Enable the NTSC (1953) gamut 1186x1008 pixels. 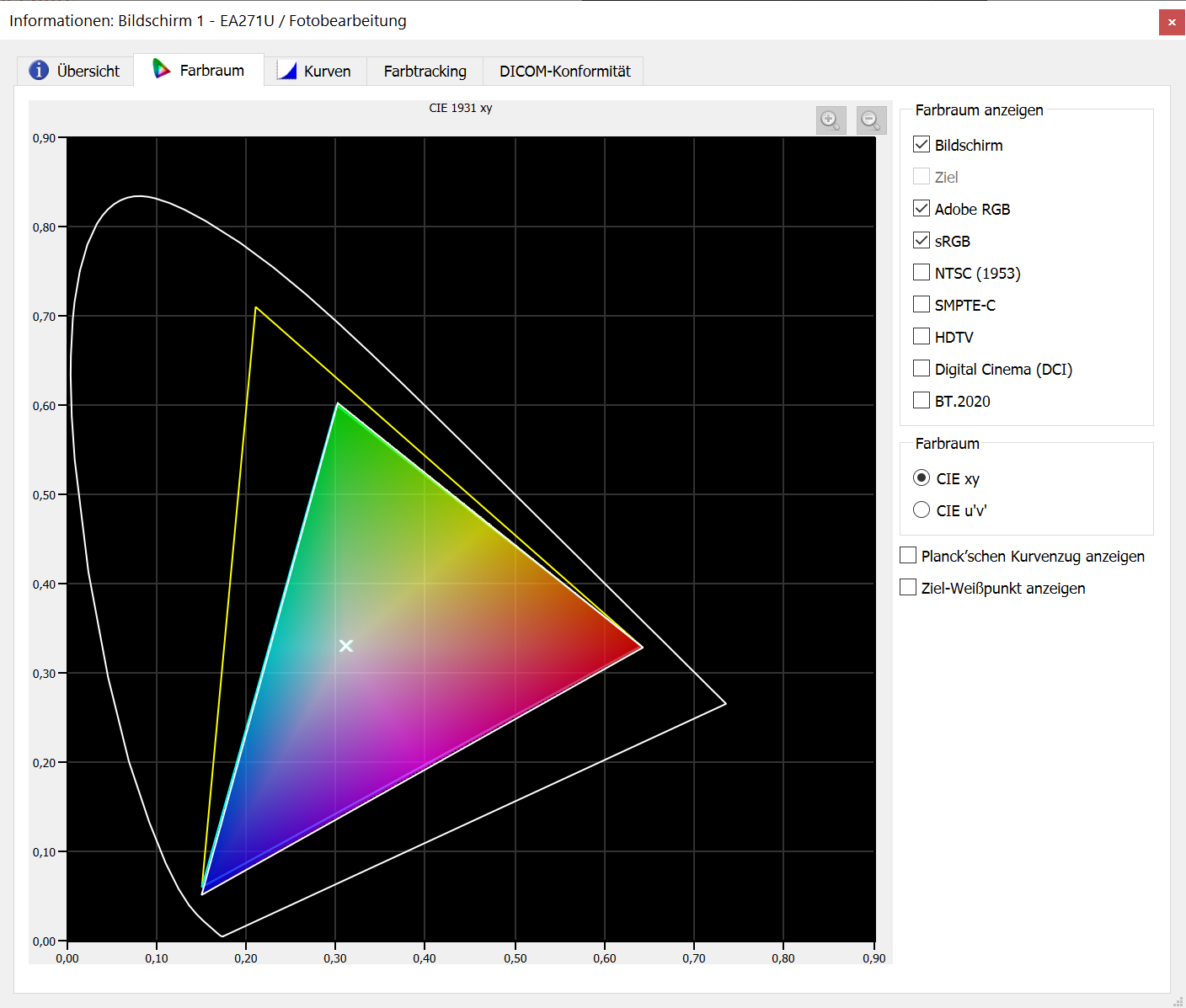(x=922, y=273)
